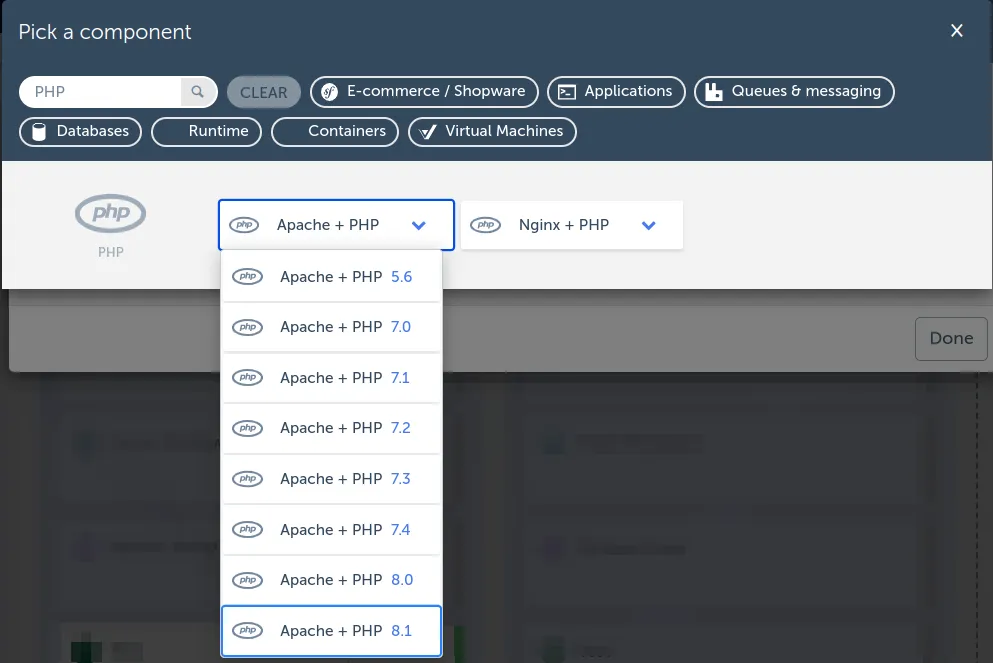The image size is (993, 663).
Task: Toggle the Runtime category filter
Action: click(x=206, y=131)
